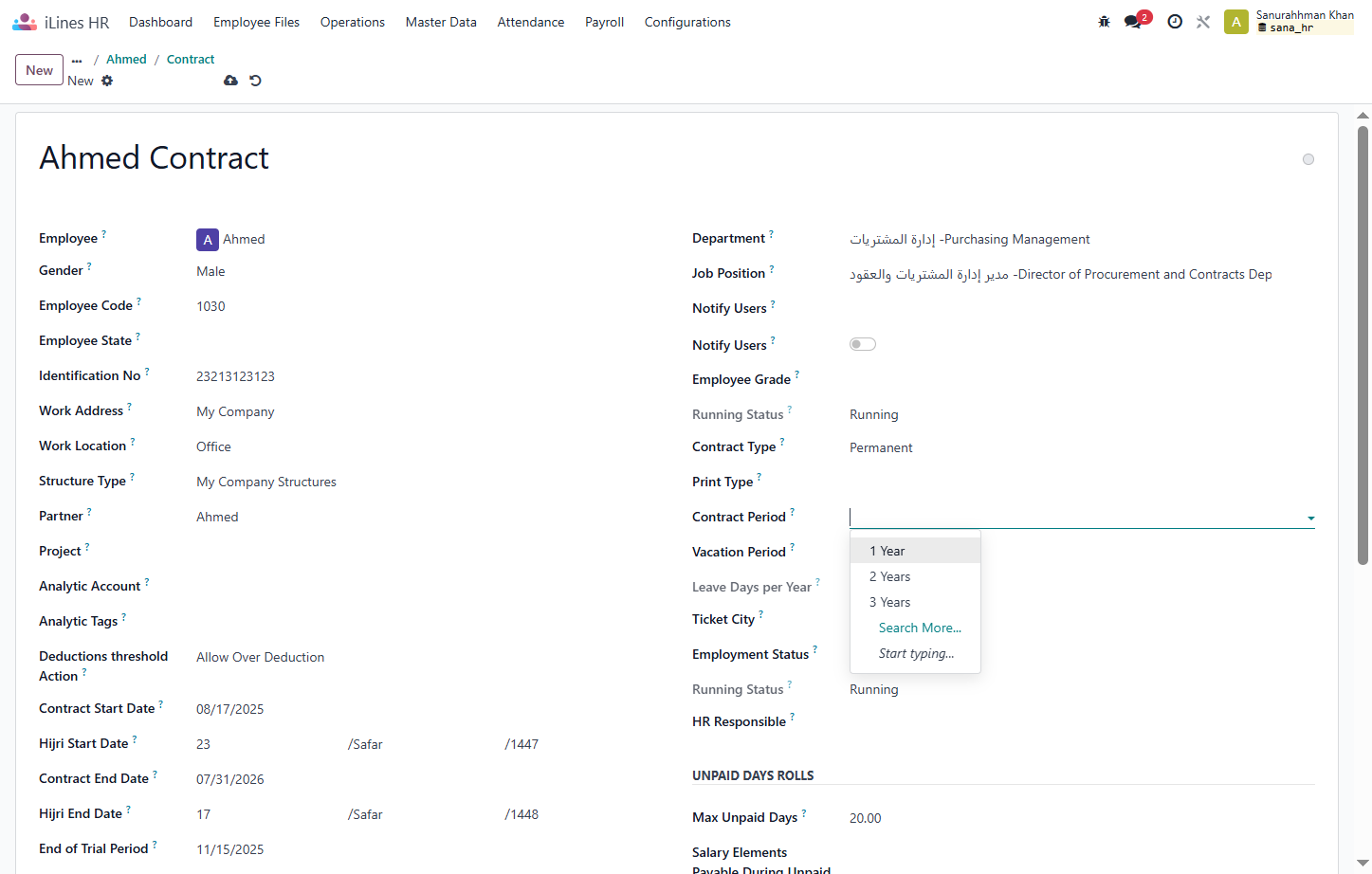Expand the Contract Period dropdown arrow
The image size is (1372, 874).
(x=1311, y=519)
